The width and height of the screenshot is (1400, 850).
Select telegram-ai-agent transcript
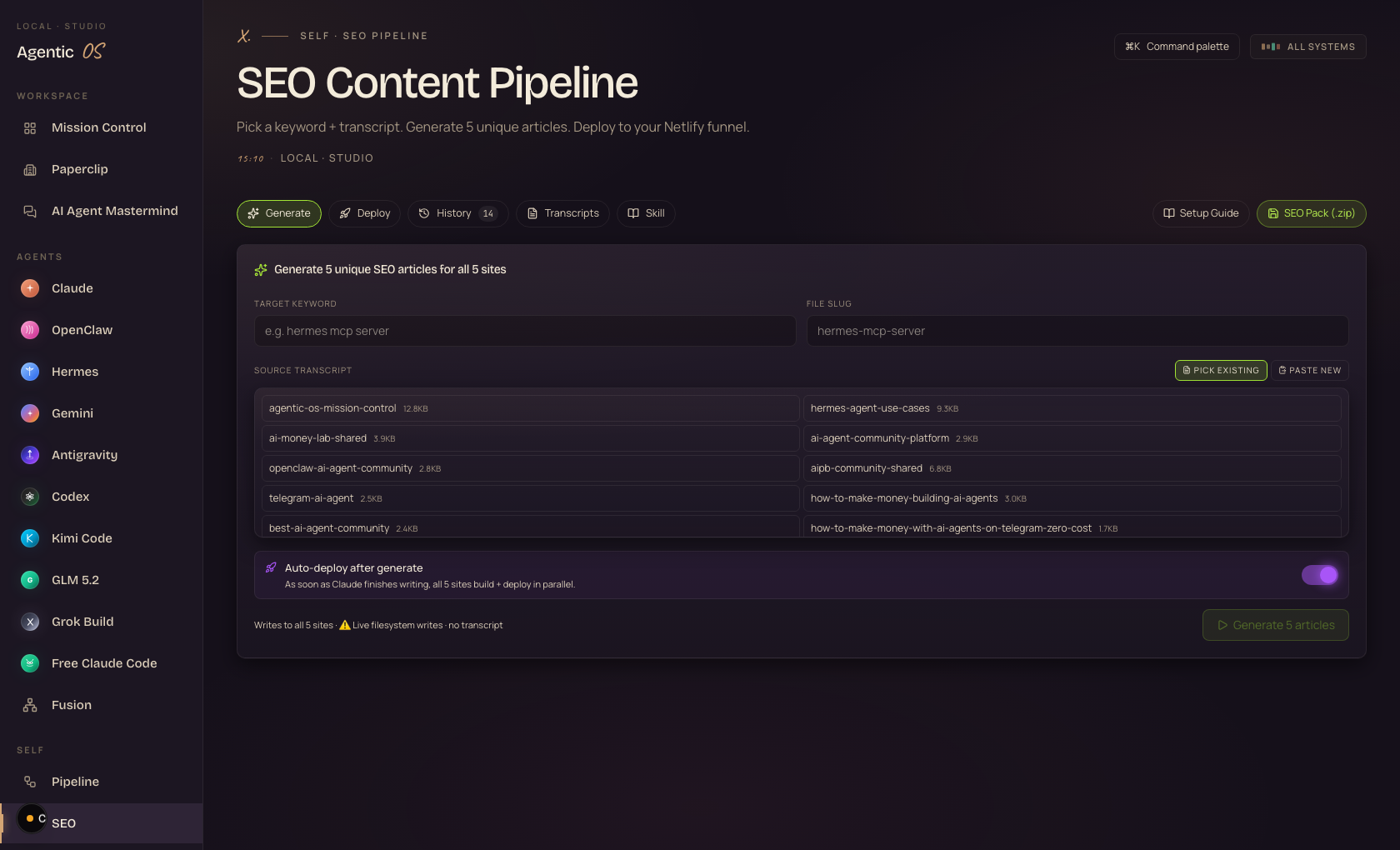pyautogui.click(x=530, y=498)
